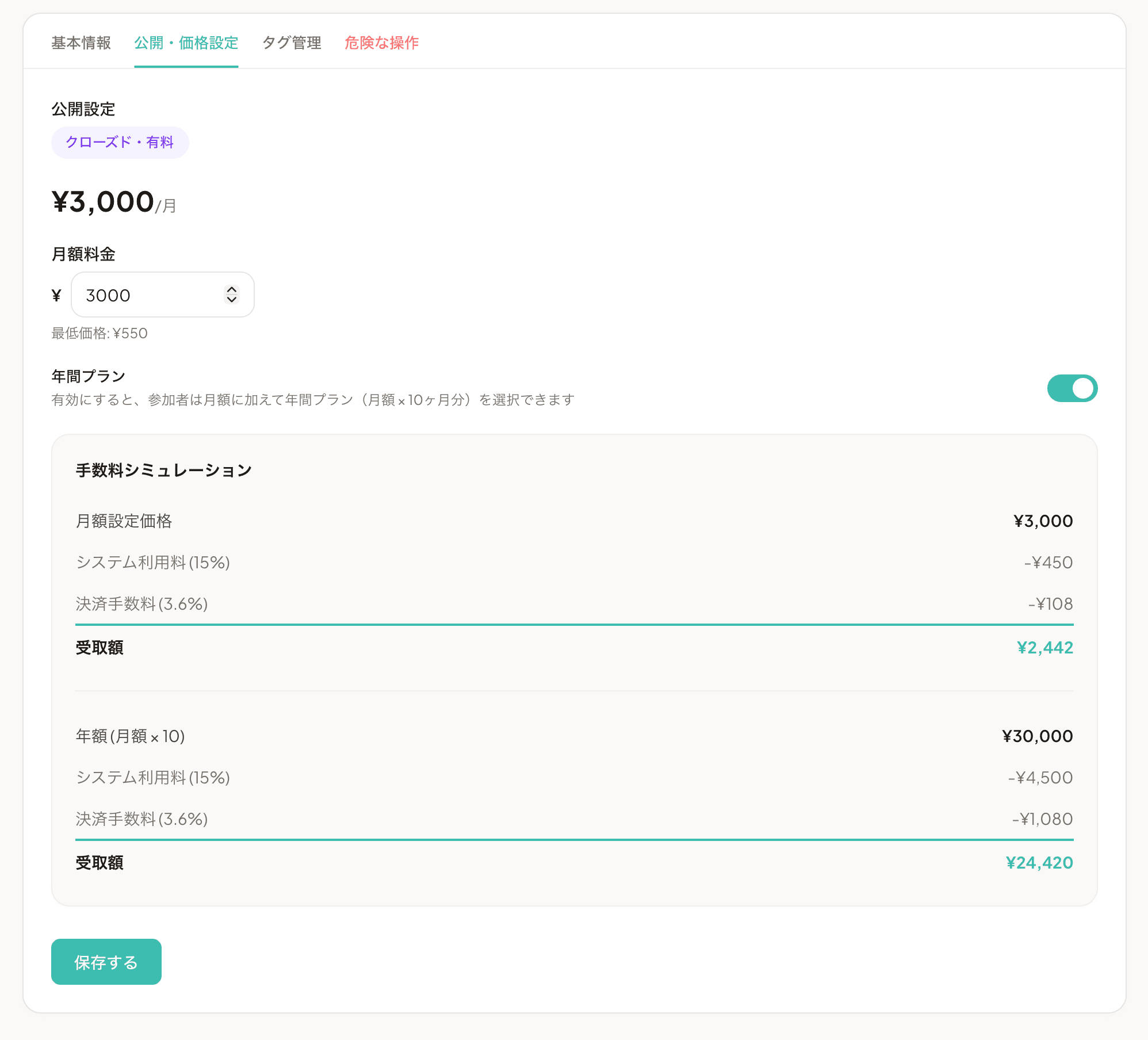Disable the 年間プラン annual plan toggle
Viewport: 1148px width, 1040px height.
click(1072, 388)
